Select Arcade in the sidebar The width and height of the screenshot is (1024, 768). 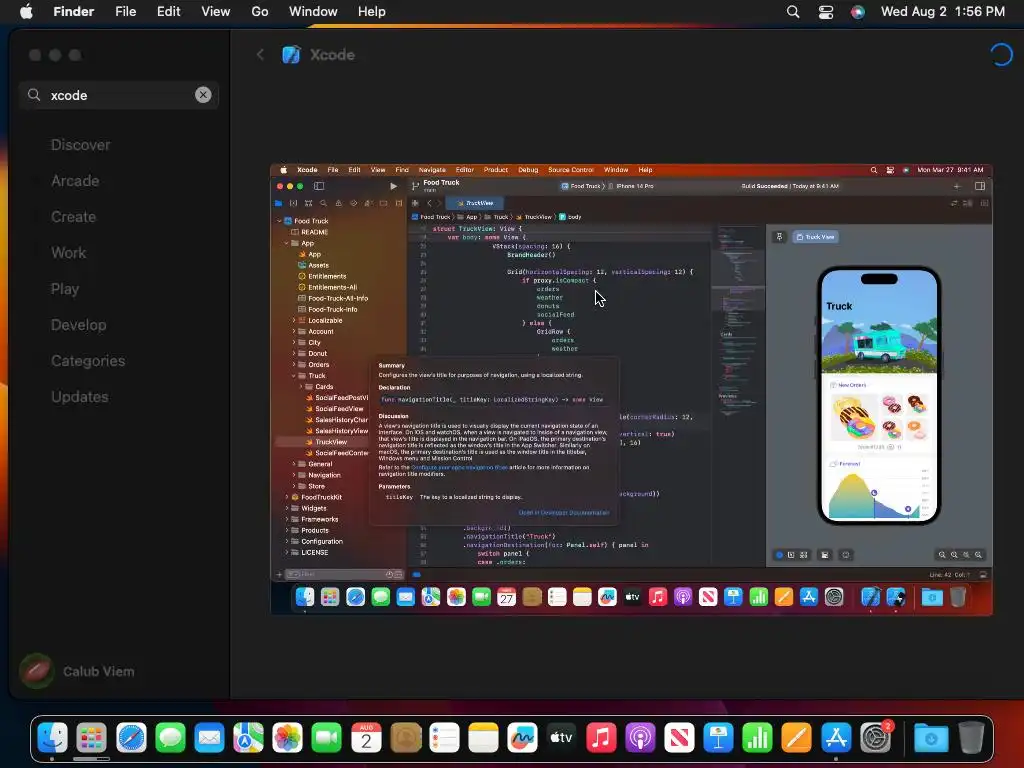pos(75,181)
